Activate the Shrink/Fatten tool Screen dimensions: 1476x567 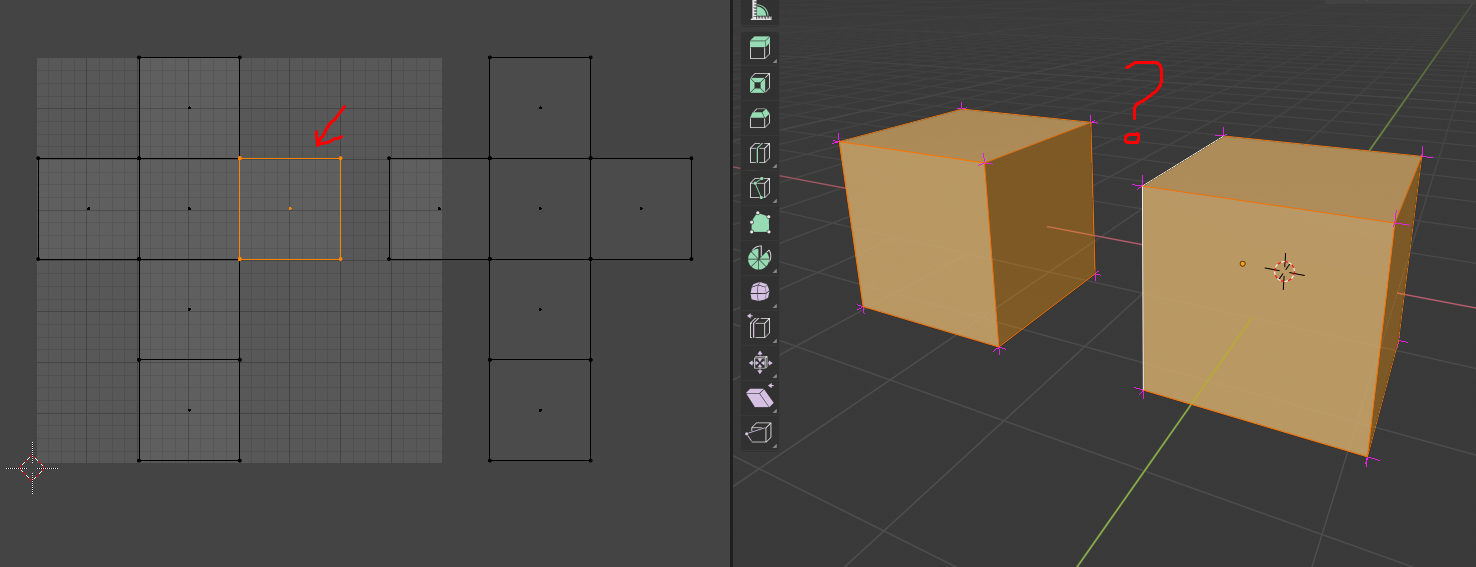click(x=760, y=363)
